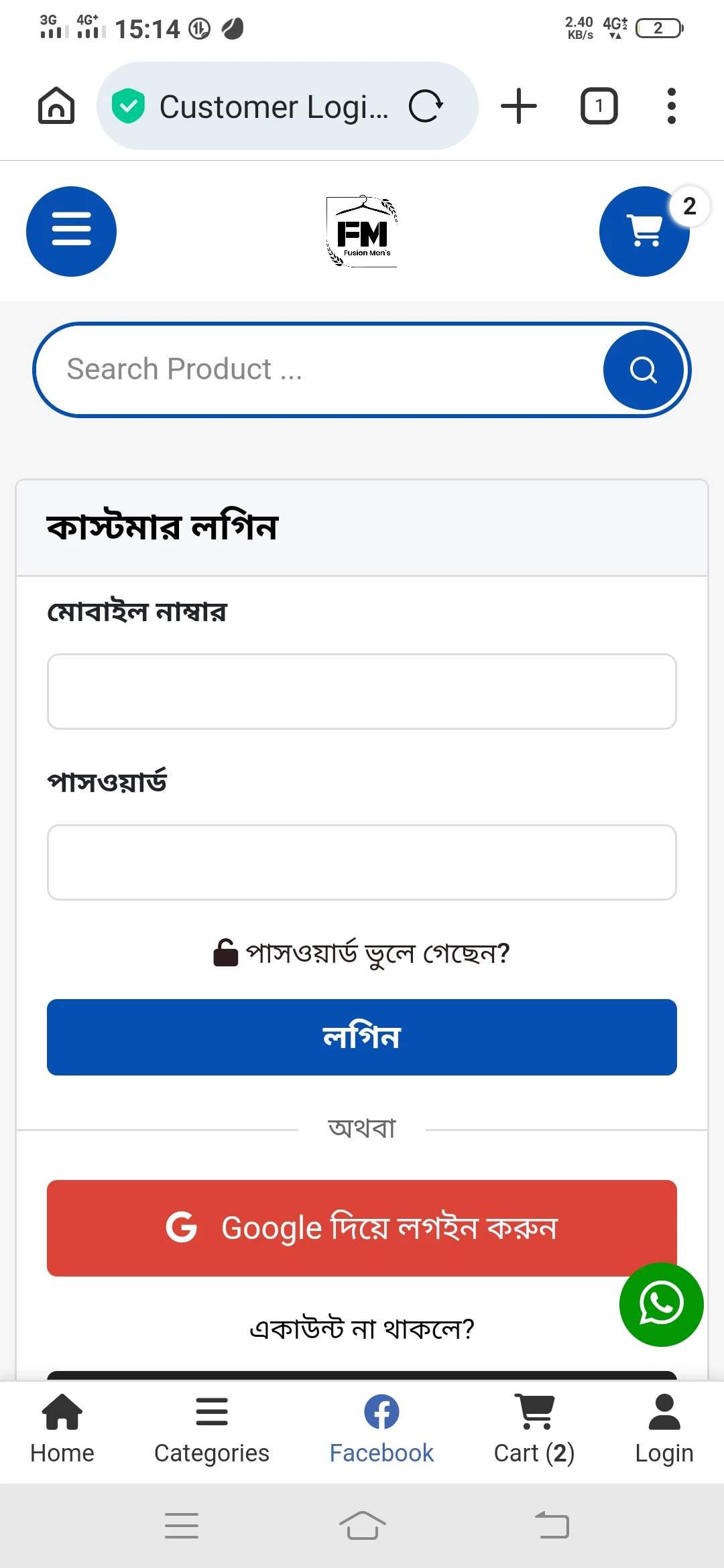Open the blue hamburger menu
The height and width of the screenshot is (1568, 724).
coord(71,231)
